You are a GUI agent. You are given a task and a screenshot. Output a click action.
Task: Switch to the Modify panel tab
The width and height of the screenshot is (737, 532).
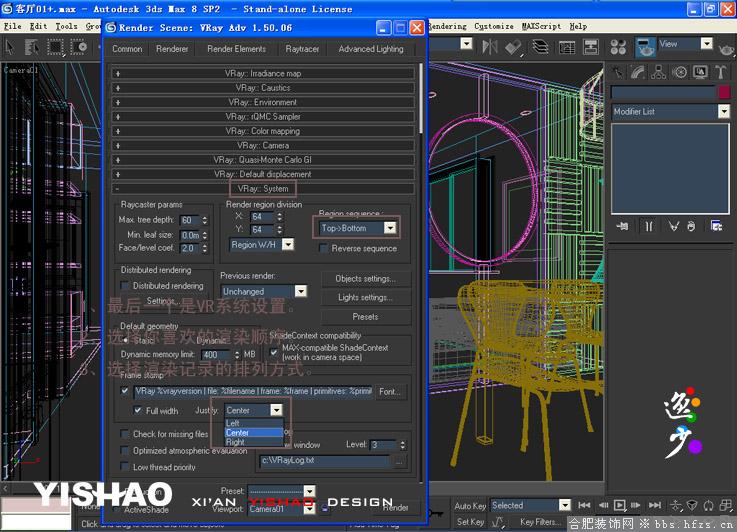pyautogui.click(x=638, y=72)
